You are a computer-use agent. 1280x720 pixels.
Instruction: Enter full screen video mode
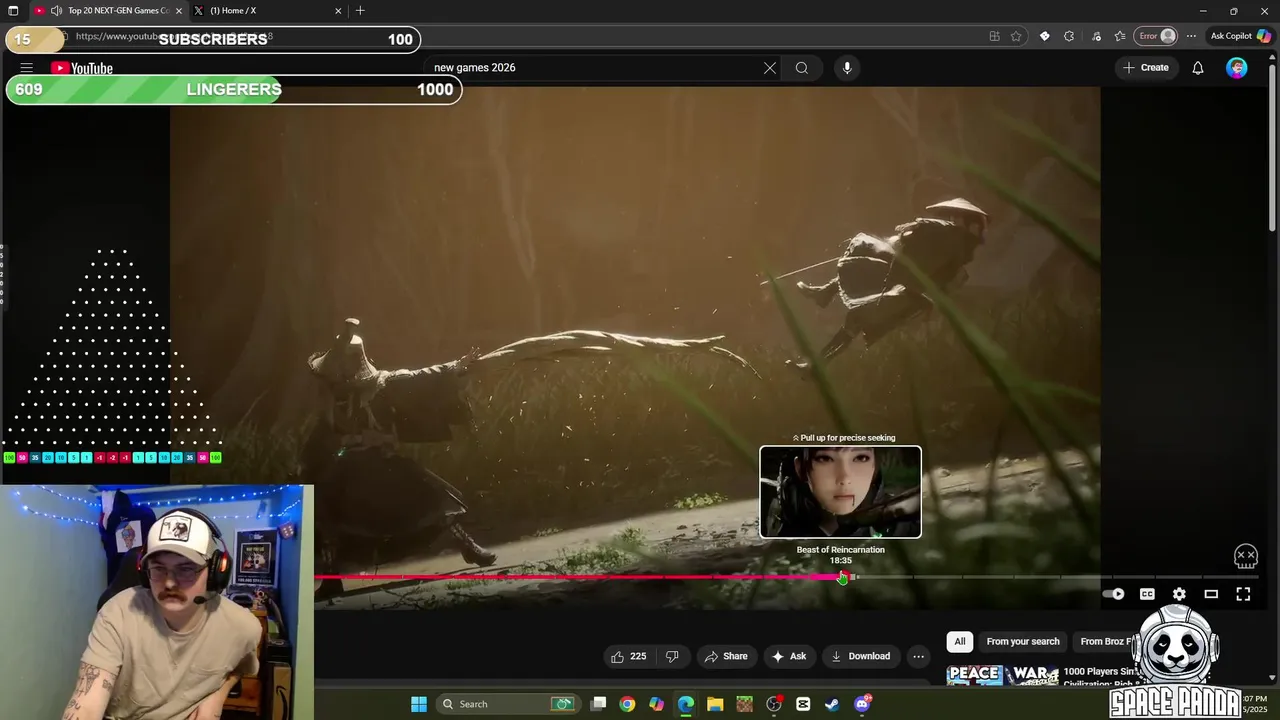pyautogui.click(x=1243, y=594)
